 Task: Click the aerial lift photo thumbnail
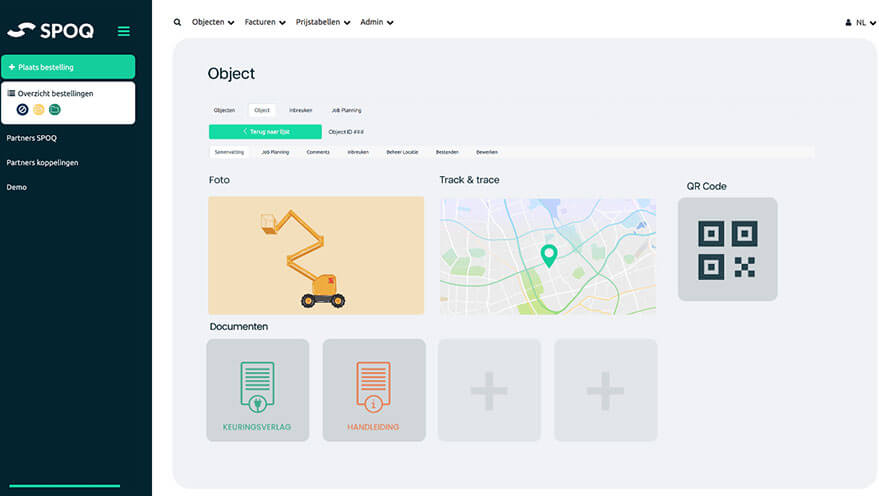(x=316, y=255)
